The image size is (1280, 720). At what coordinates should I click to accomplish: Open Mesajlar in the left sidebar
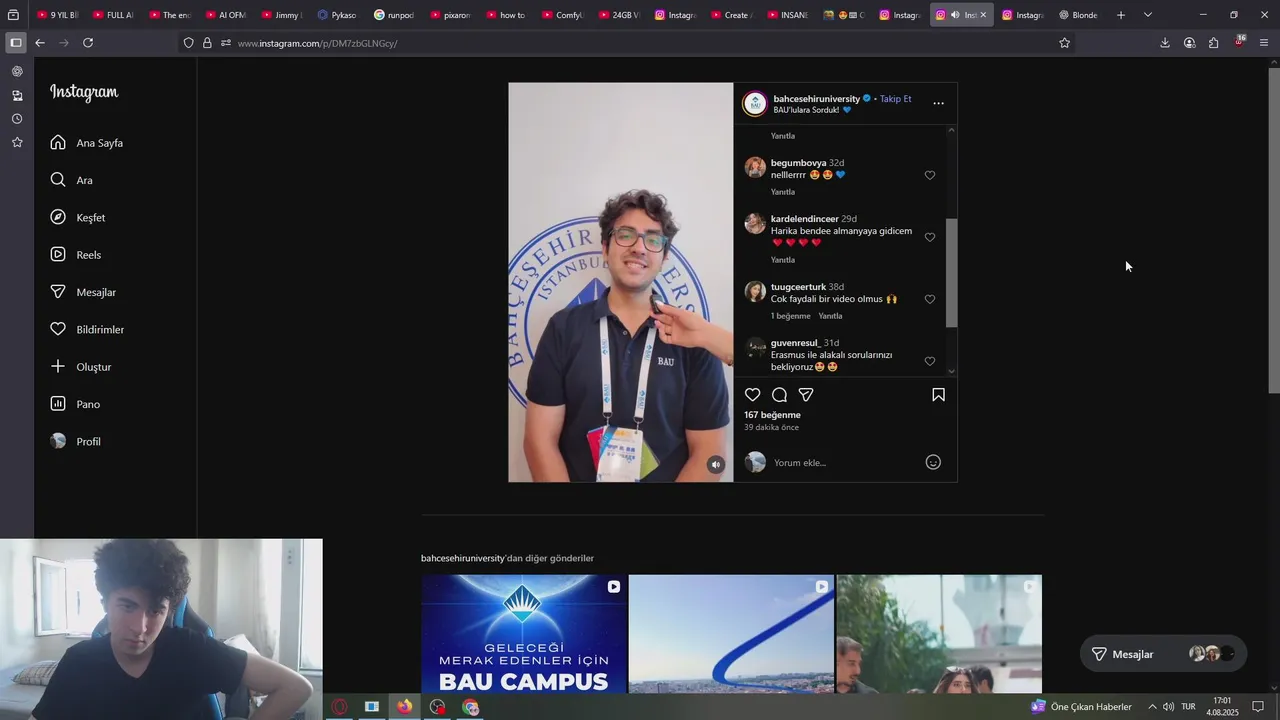(83, 292)
